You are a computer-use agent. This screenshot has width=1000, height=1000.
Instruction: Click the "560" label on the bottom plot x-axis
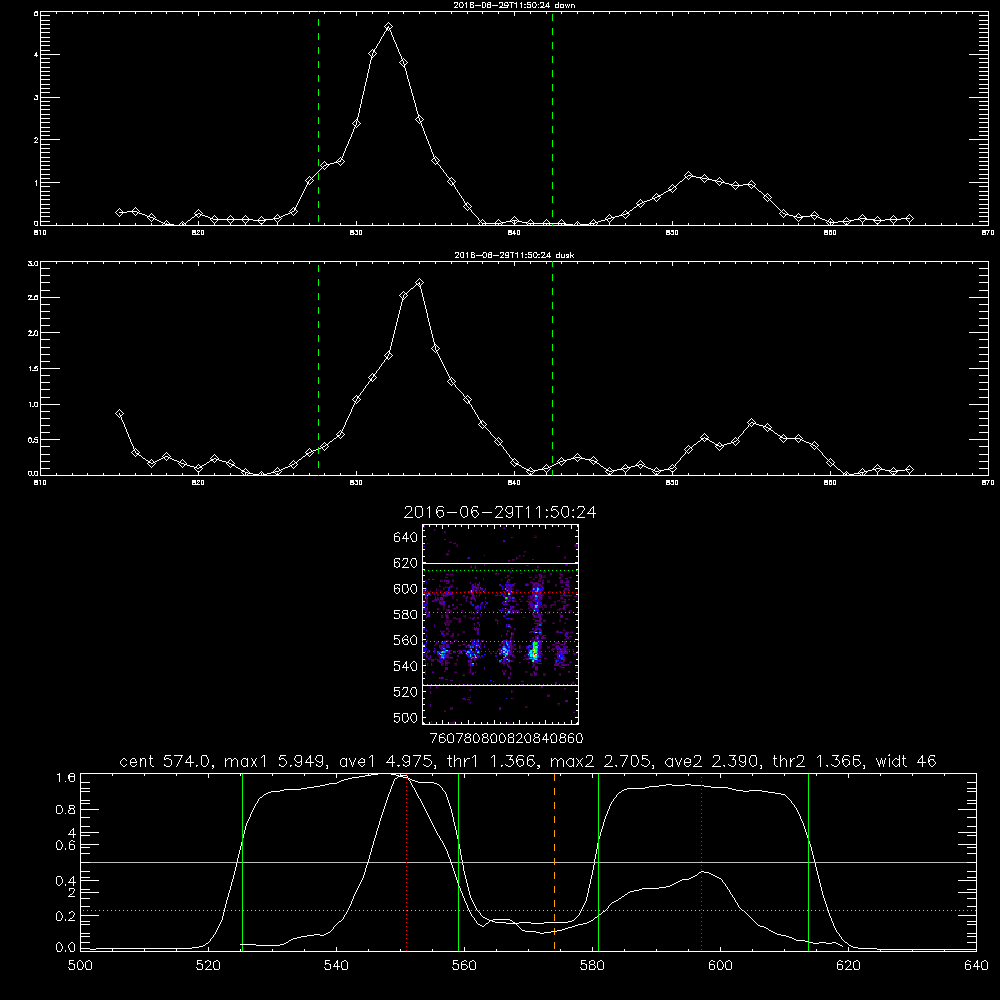click(x=464, y=966)
